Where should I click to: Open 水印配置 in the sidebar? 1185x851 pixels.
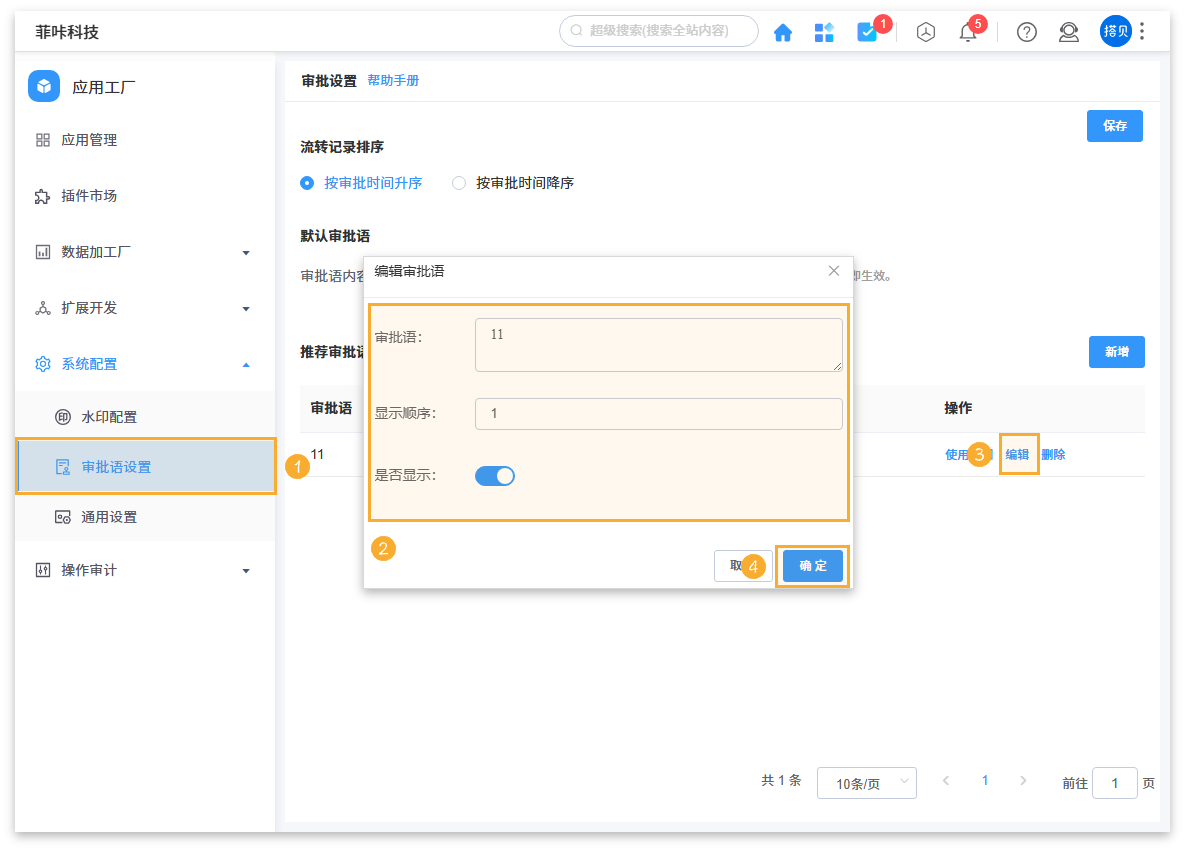tap(109, 417)
